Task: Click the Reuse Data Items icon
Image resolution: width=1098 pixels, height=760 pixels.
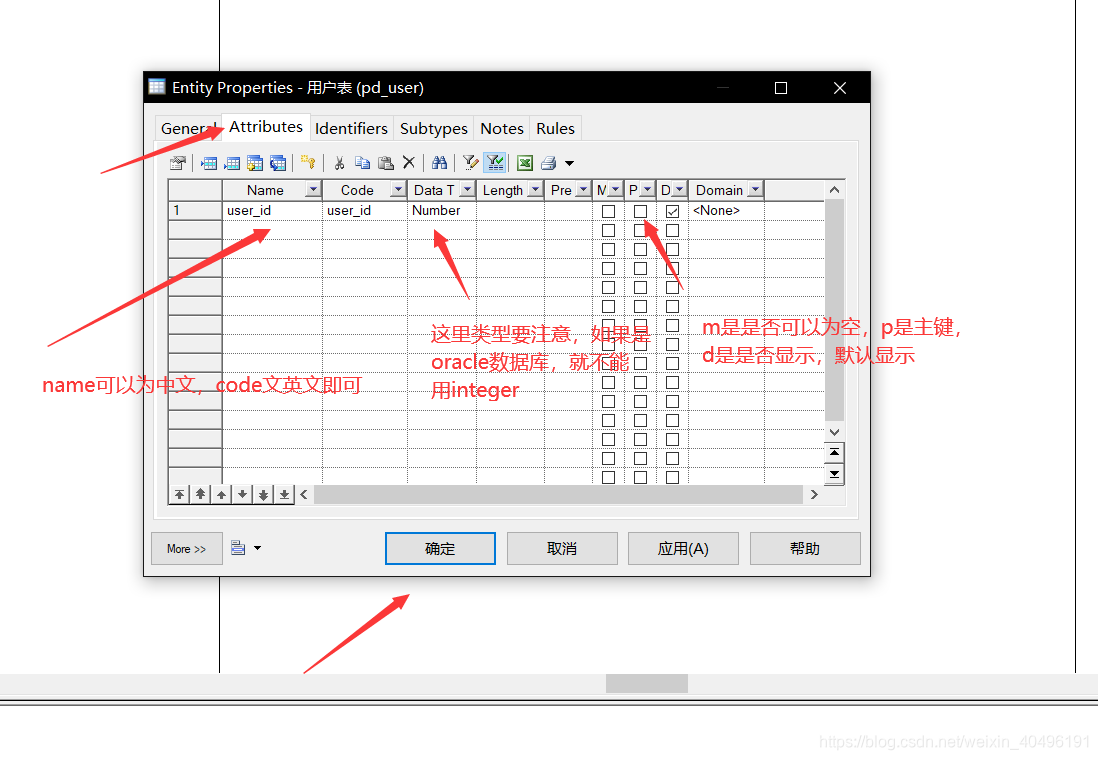Action: click(278, 163)
